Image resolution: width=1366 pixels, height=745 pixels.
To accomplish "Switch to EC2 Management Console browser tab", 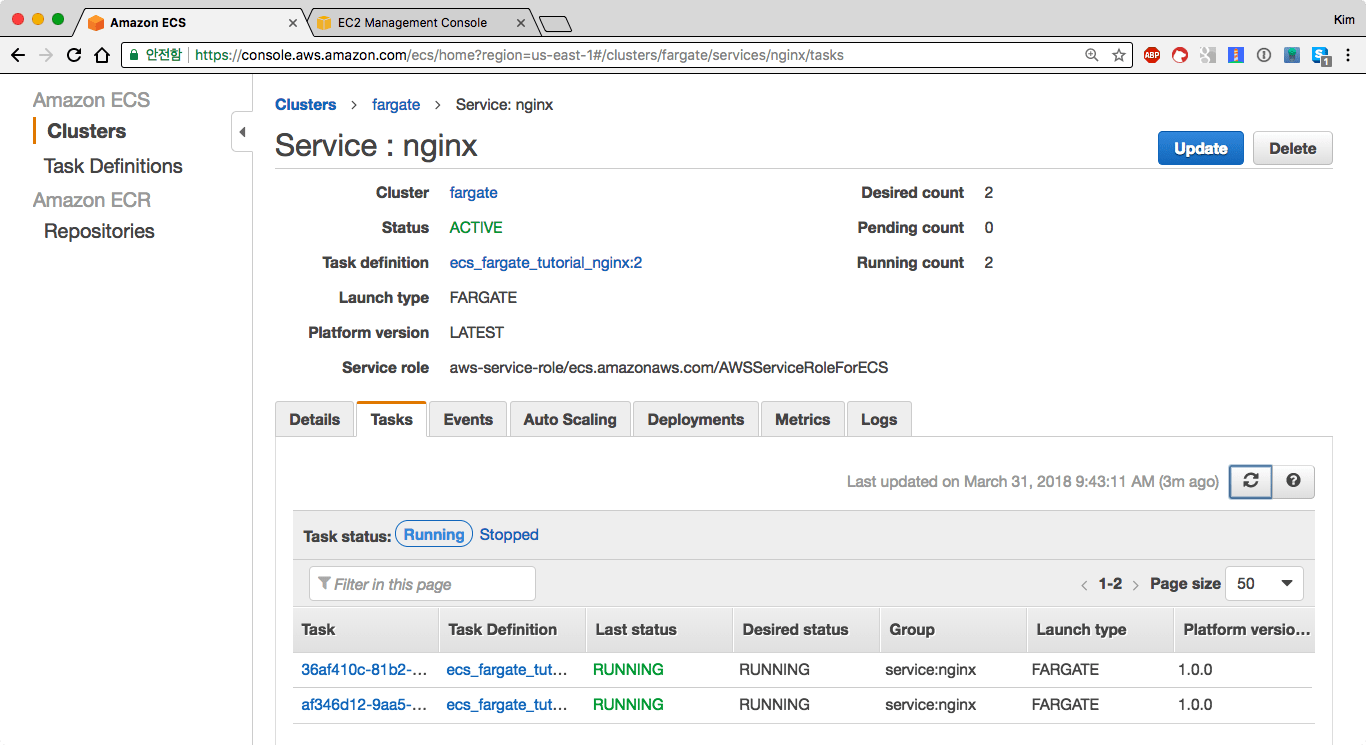I will point(412,22).
